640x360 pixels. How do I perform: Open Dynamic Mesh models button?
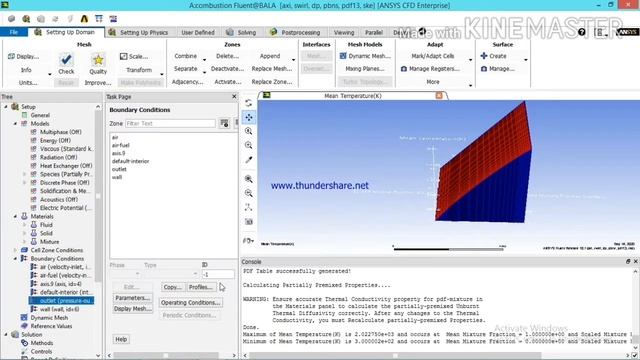[365, 56]
